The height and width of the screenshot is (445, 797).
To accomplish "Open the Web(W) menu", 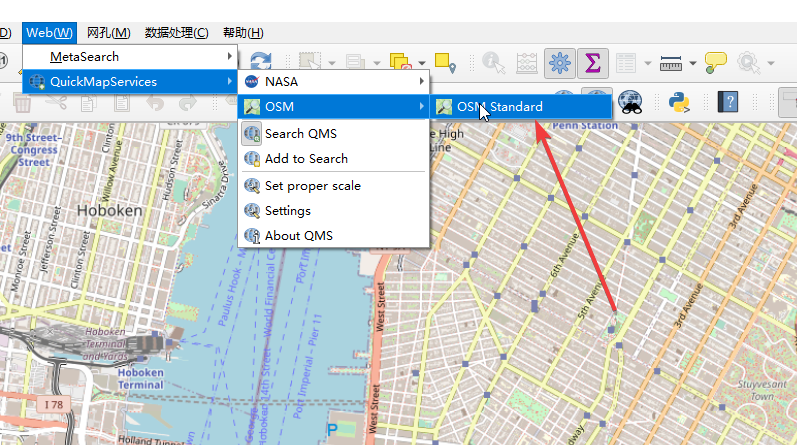I will point(49,33).
